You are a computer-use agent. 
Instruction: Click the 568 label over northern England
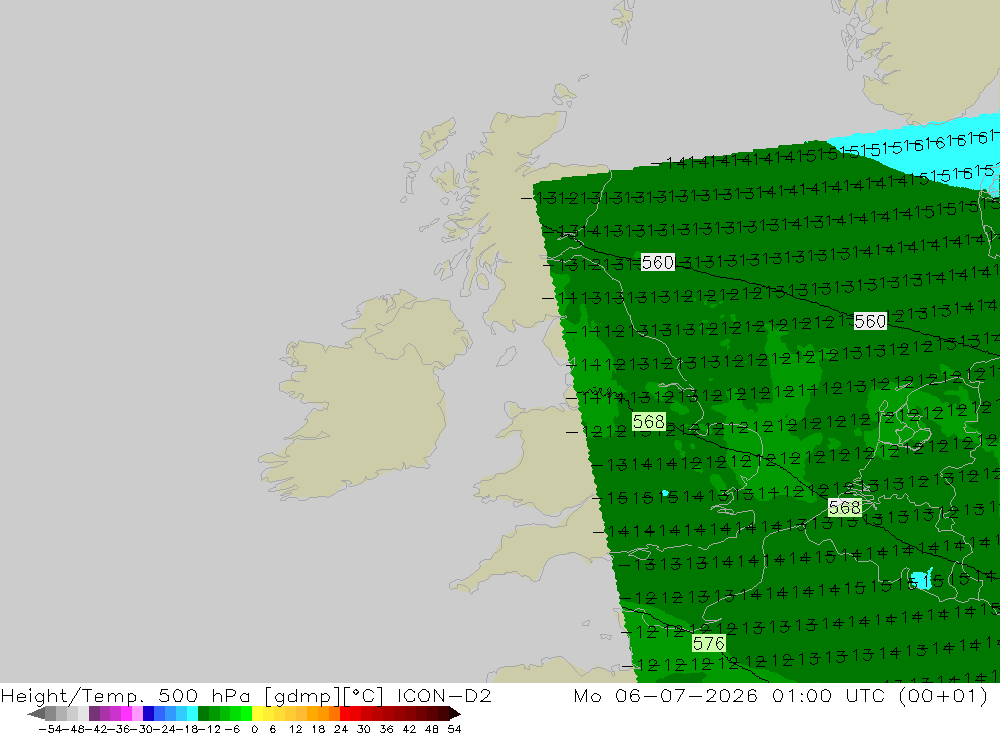(649, 422)
